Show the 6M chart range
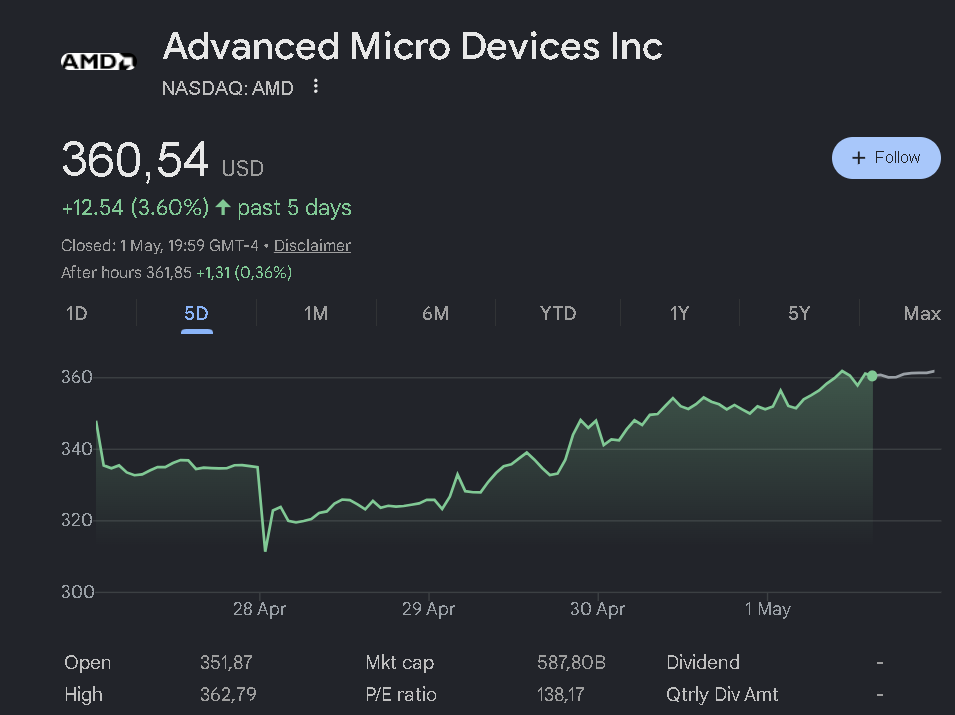This screenshot has height=715, width=955. pos(435,314)
